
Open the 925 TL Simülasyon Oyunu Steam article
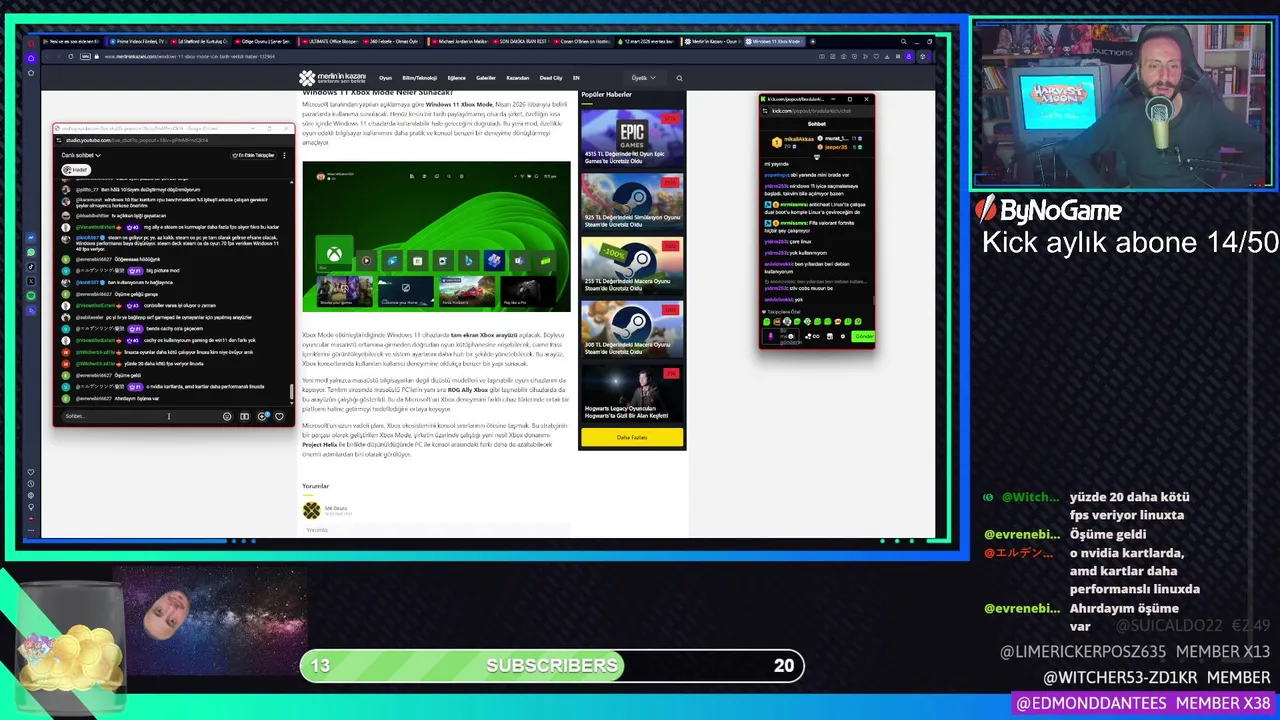632,201
